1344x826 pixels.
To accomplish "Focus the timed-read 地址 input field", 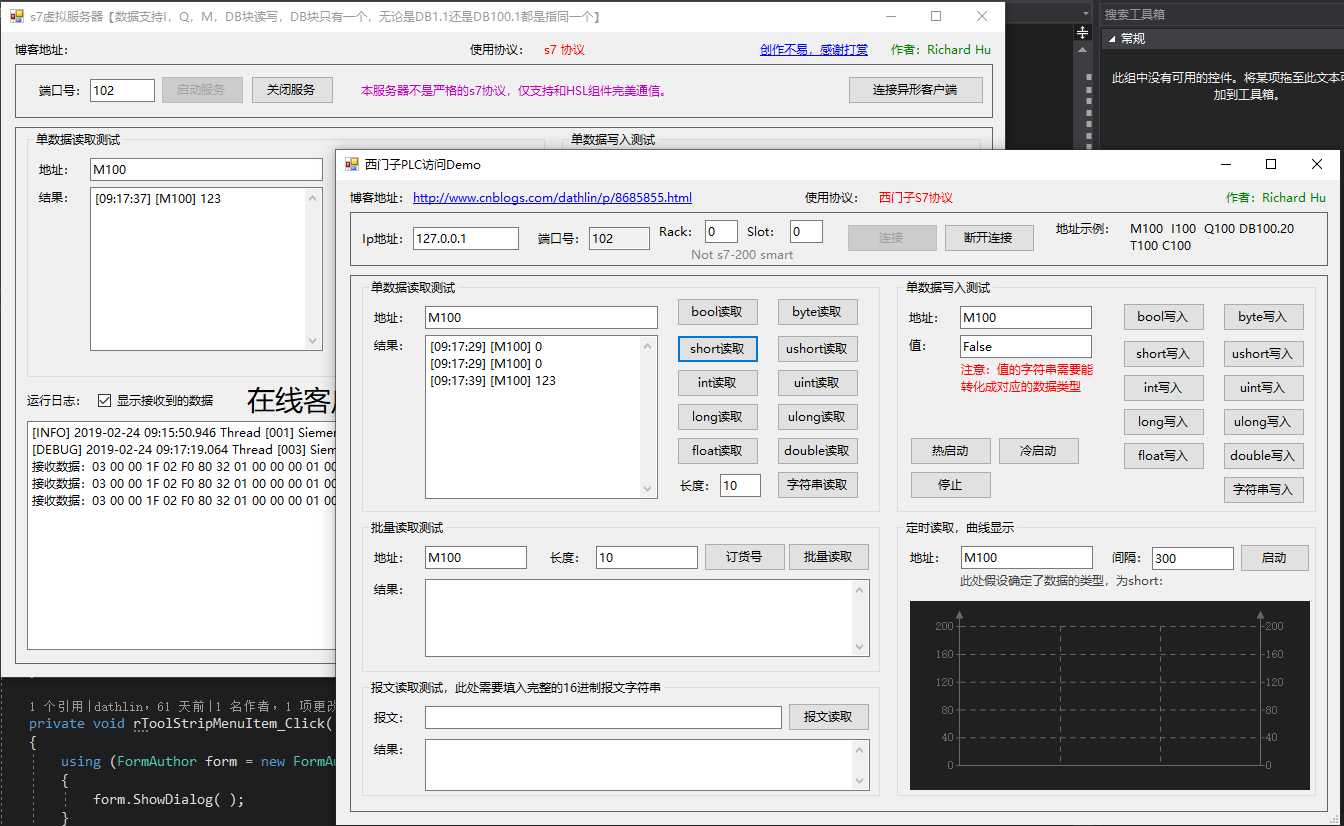I will pyautogui.click(x=1027, y=558).
